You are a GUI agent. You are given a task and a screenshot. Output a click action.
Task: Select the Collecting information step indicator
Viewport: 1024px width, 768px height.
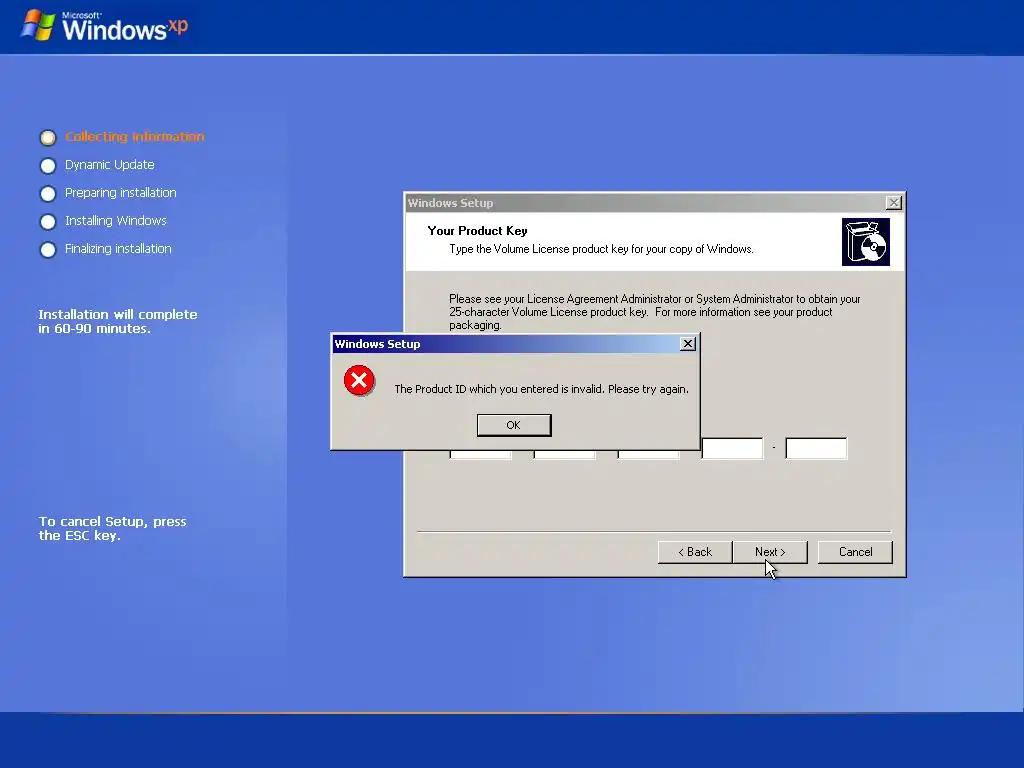pos(48,137)
